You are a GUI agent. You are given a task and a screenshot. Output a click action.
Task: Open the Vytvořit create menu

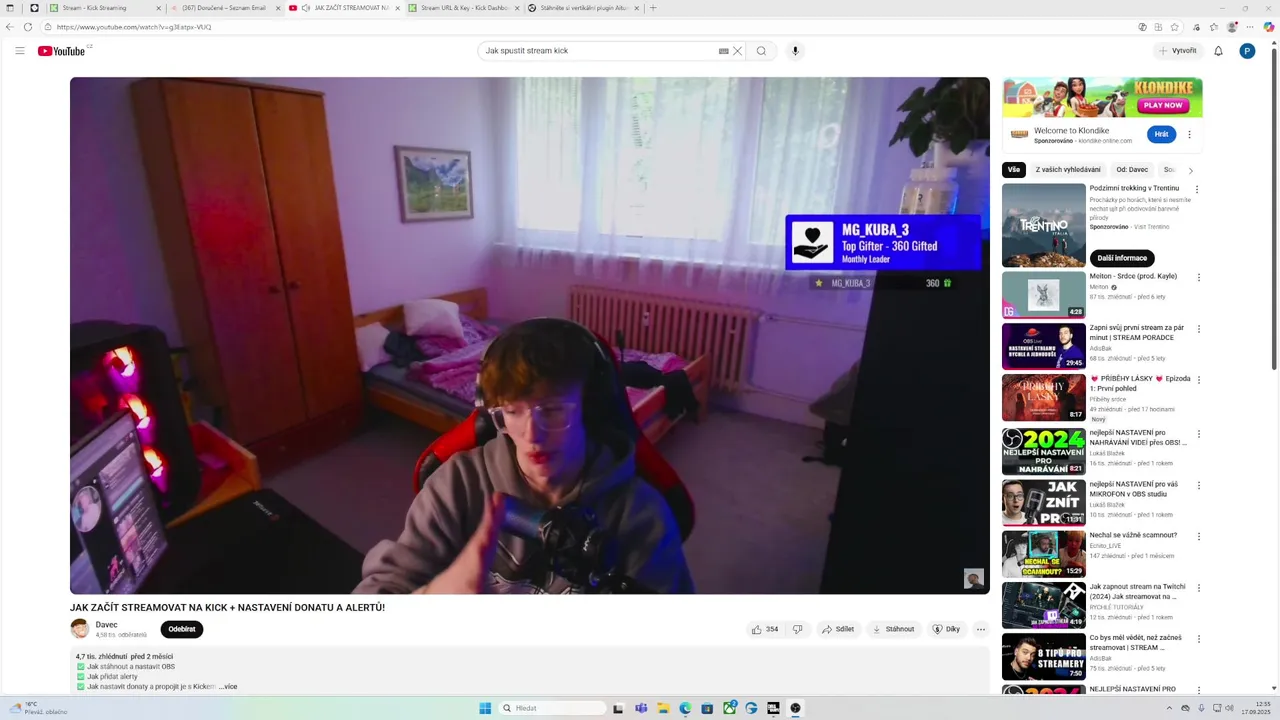point(1178,51)
